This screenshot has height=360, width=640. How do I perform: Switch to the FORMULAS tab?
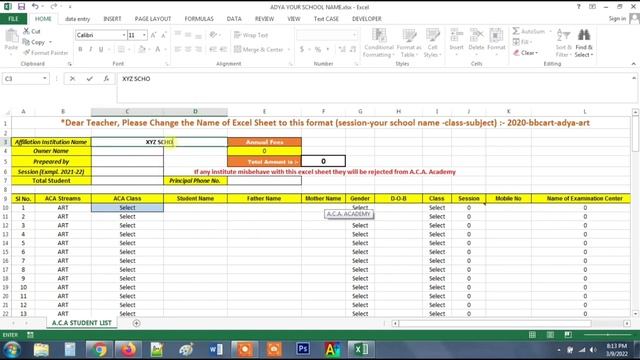[199, 19]
